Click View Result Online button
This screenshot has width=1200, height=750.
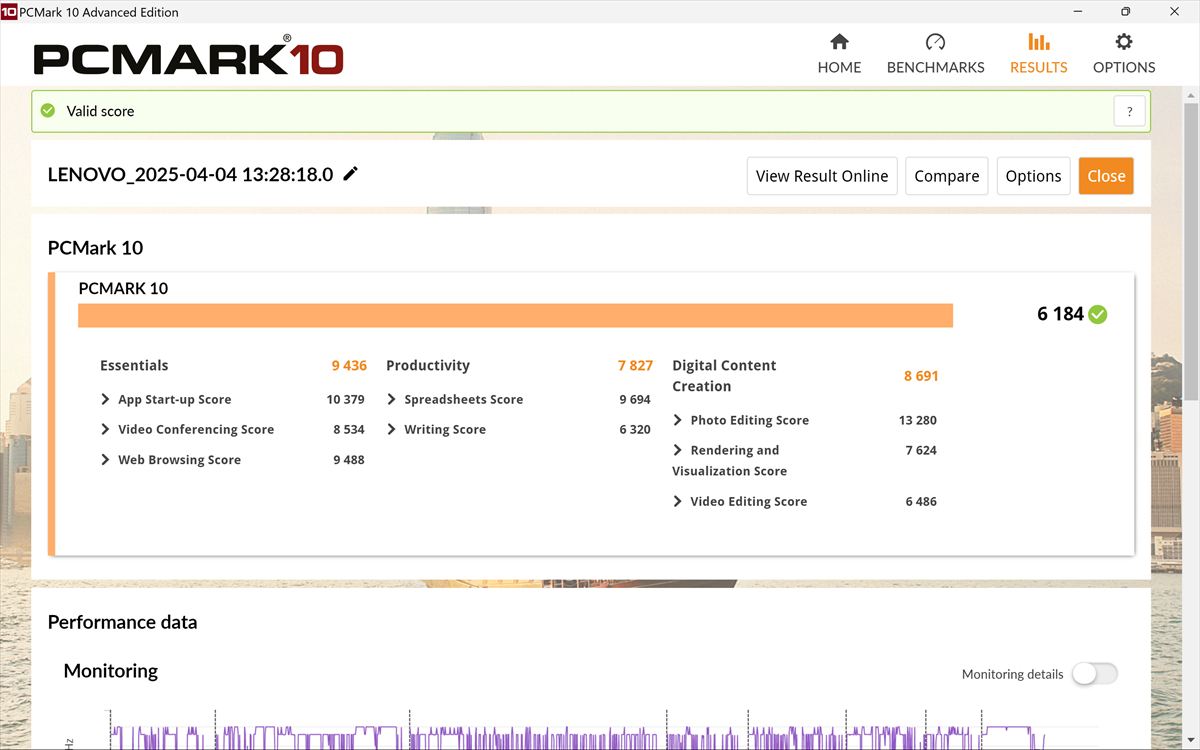[x=822, y=176]
